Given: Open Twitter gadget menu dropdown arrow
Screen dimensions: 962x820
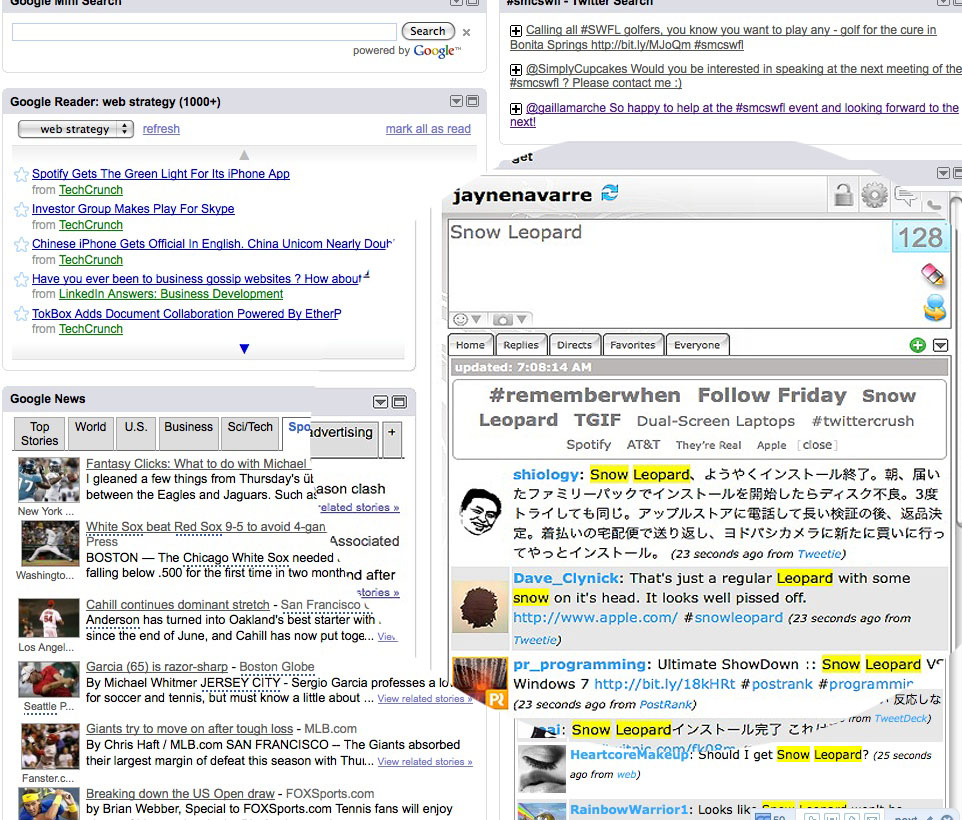Looking at the screenshot, I should pyautogui.click(x=944, y=174).
